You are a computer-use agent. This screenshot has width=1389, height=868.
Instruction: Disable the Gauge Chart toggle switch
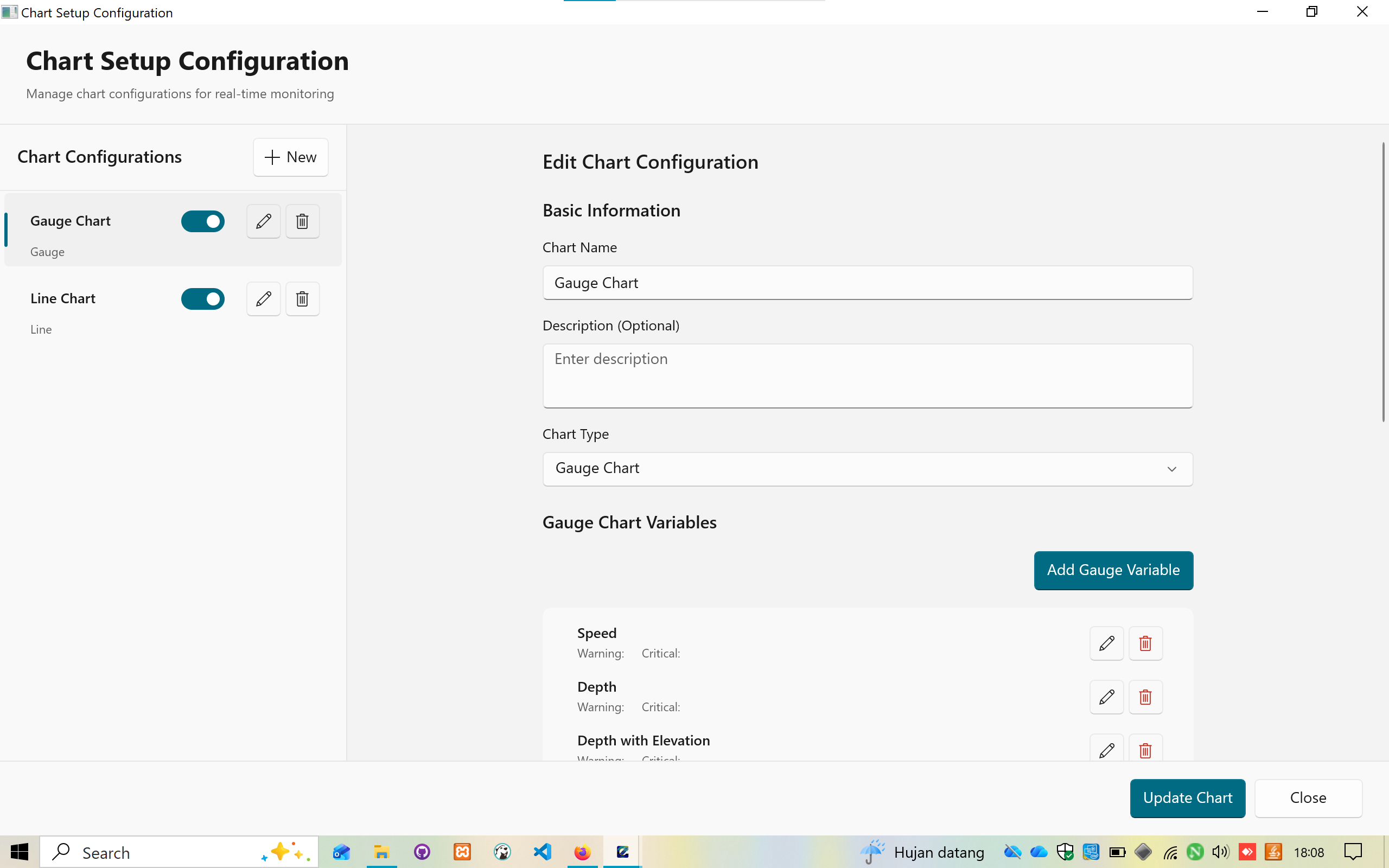[x=202, y=221]
